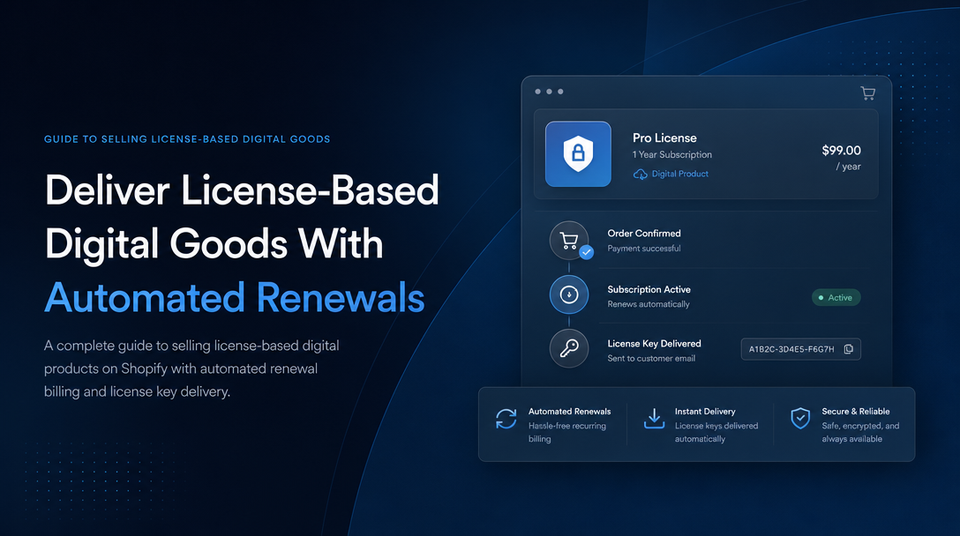This screenshot has width=960, height=536.
Task: Click the License Key Delivered key icon
Action: pyautogui.click(x=569, y=349)
